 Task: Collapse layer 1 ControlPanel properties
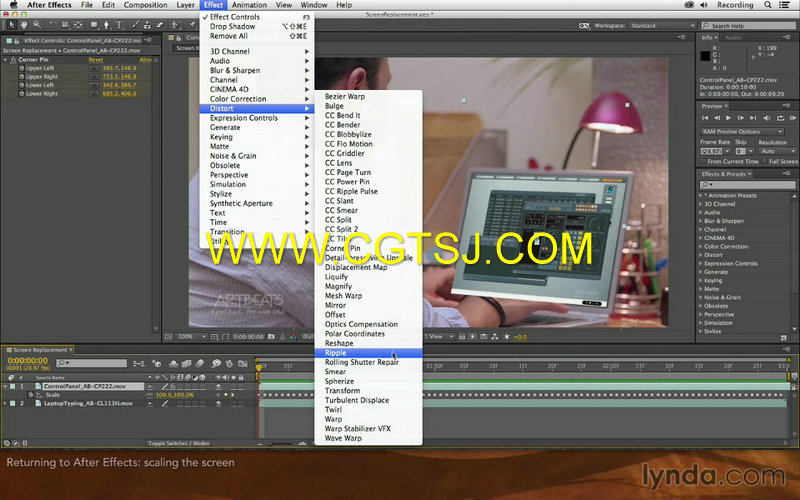click(x=6, y=386)
